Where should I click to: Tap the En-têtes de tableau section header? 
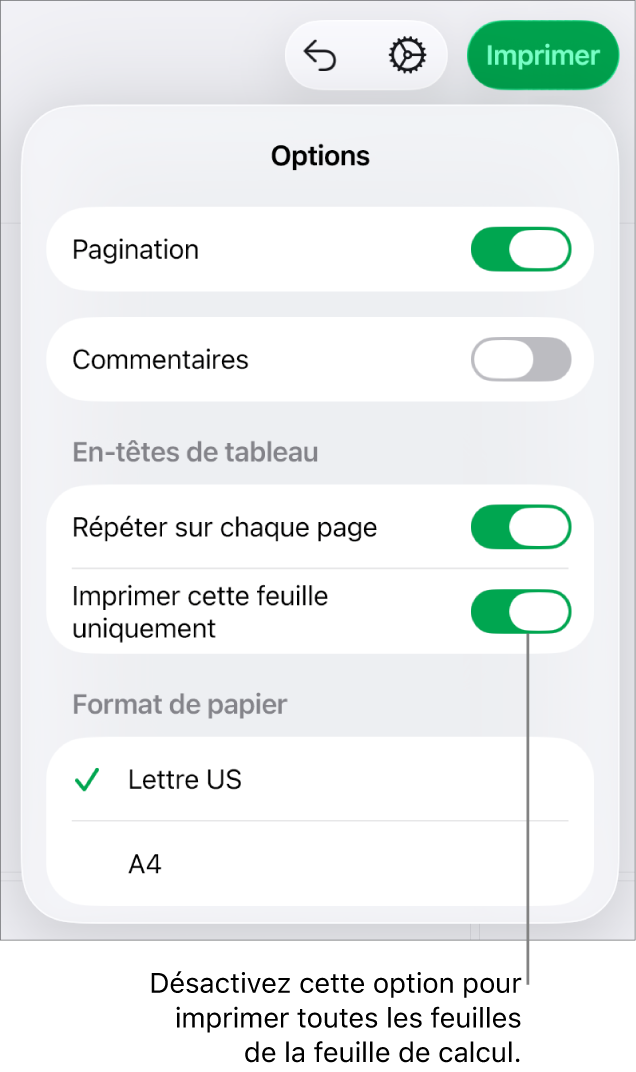pos(194,452)
